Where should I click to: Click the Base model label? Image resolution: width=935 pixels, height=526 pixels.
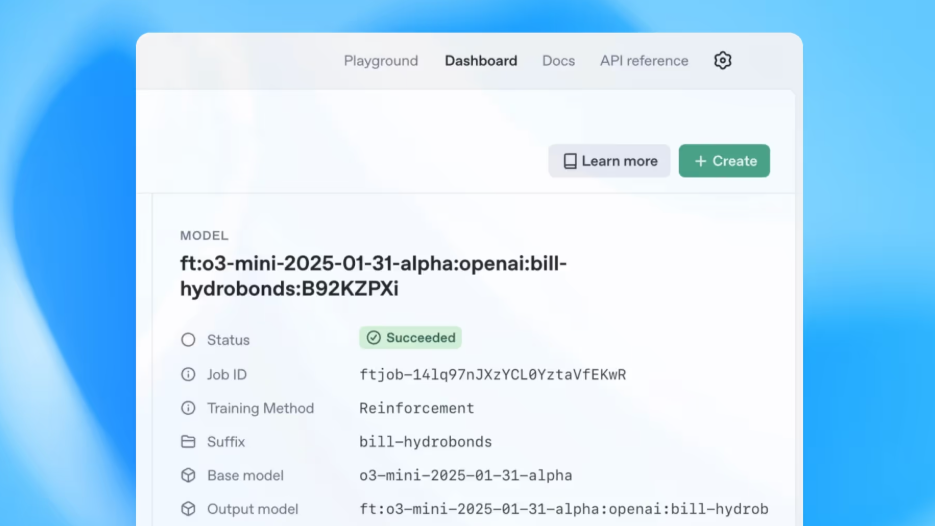tap(245, 475)
